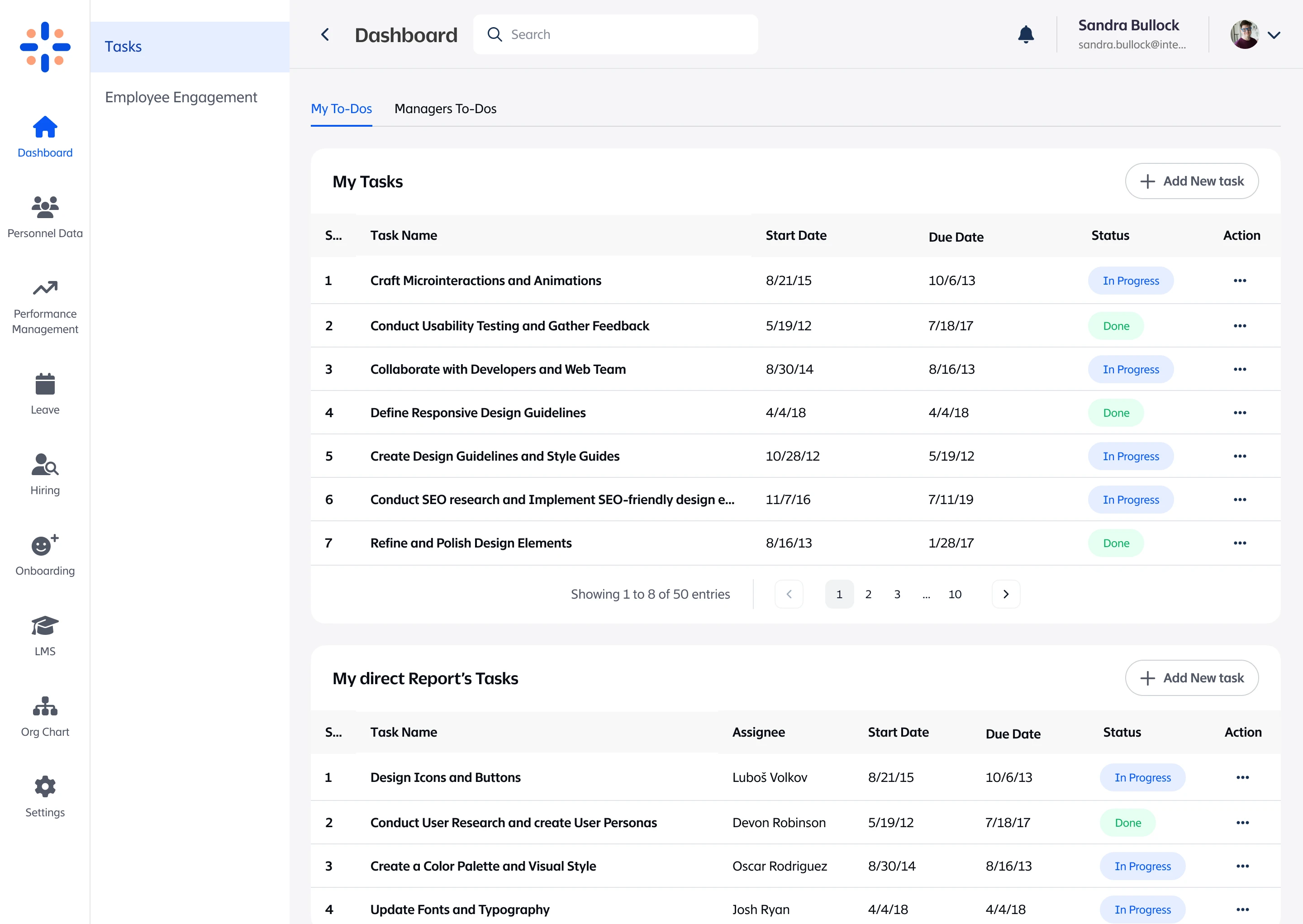The width and height of the screenshot is (1303, 924).
Task: Open Performance Management section
Action: coord(45,306)
